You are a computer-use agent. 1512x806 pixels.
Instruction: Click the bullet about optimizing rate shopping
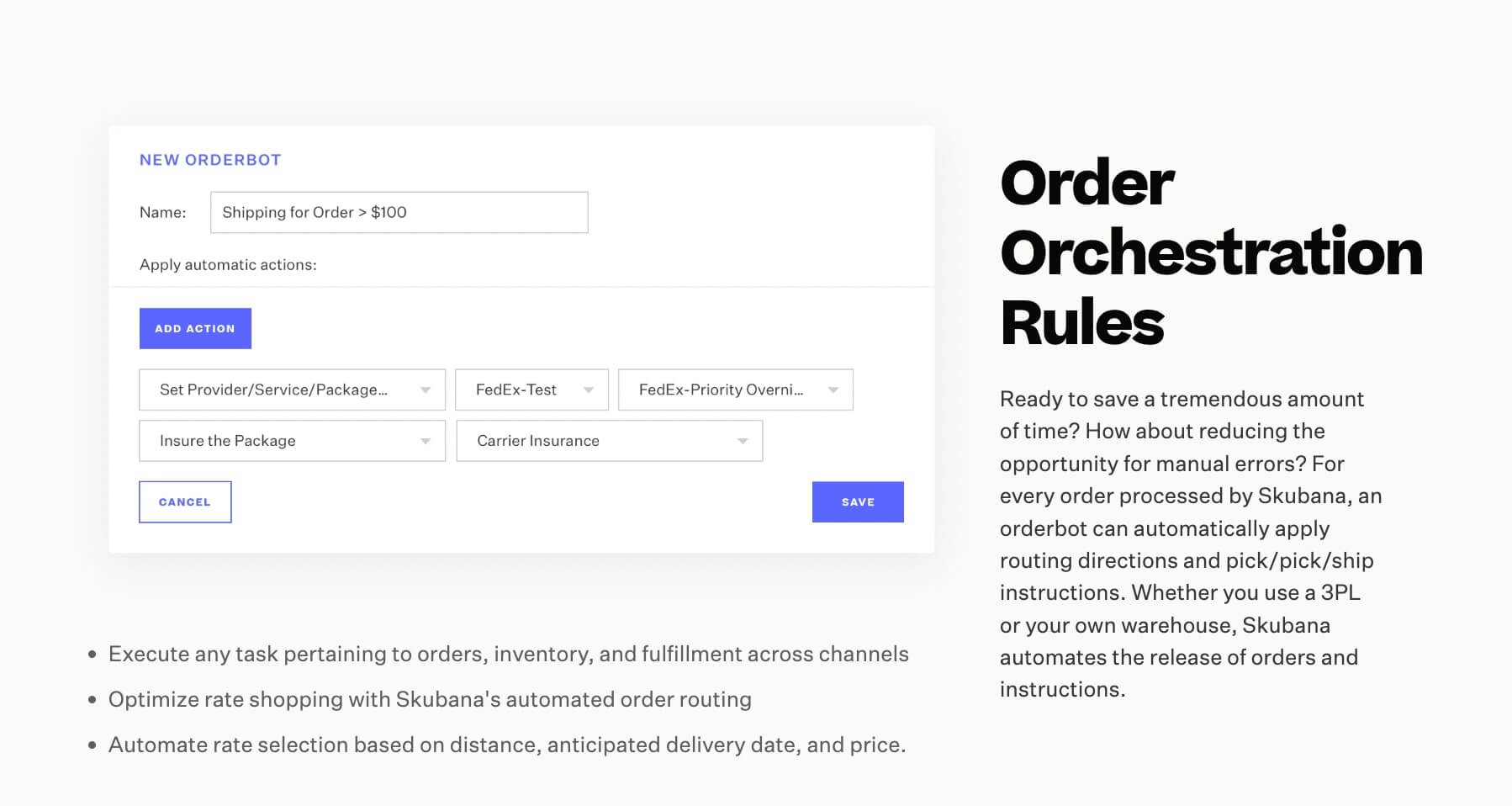click(x=430, y=698)
